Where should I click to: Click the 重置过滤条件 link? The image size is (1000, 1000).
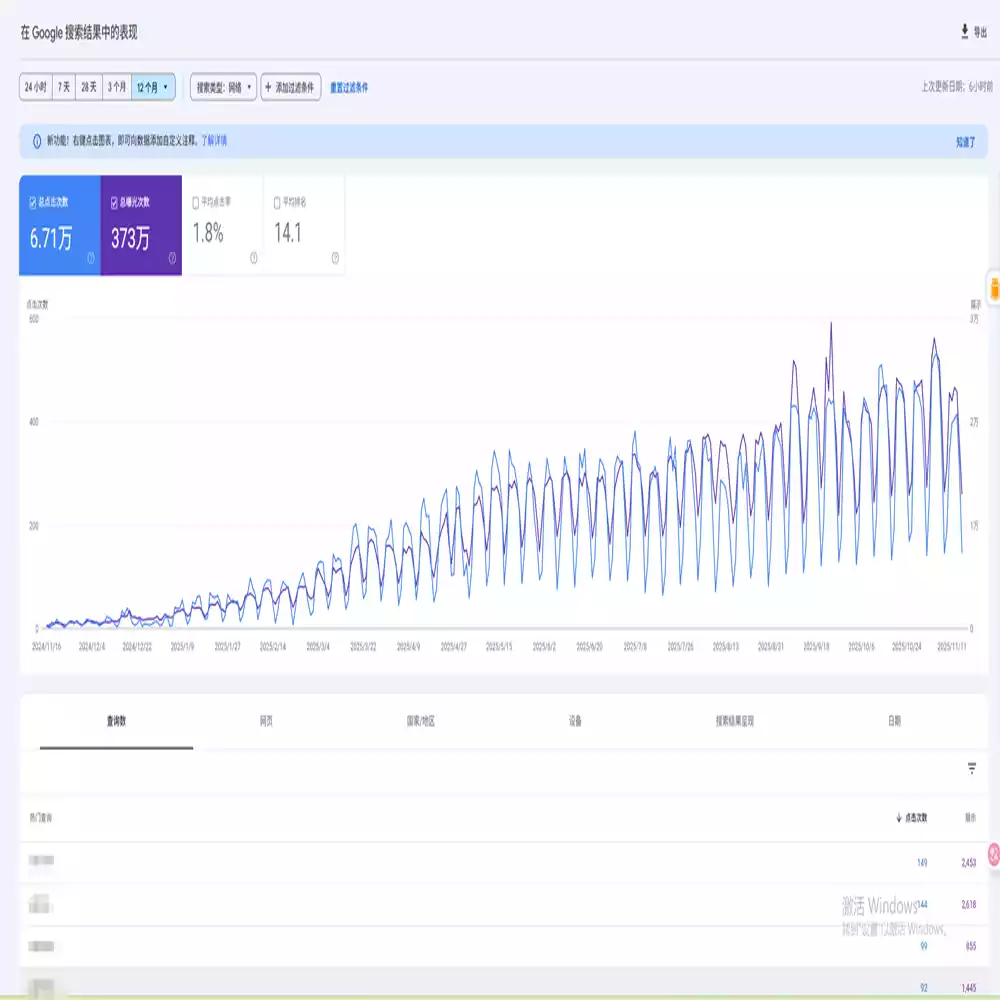tap(349, 88)
